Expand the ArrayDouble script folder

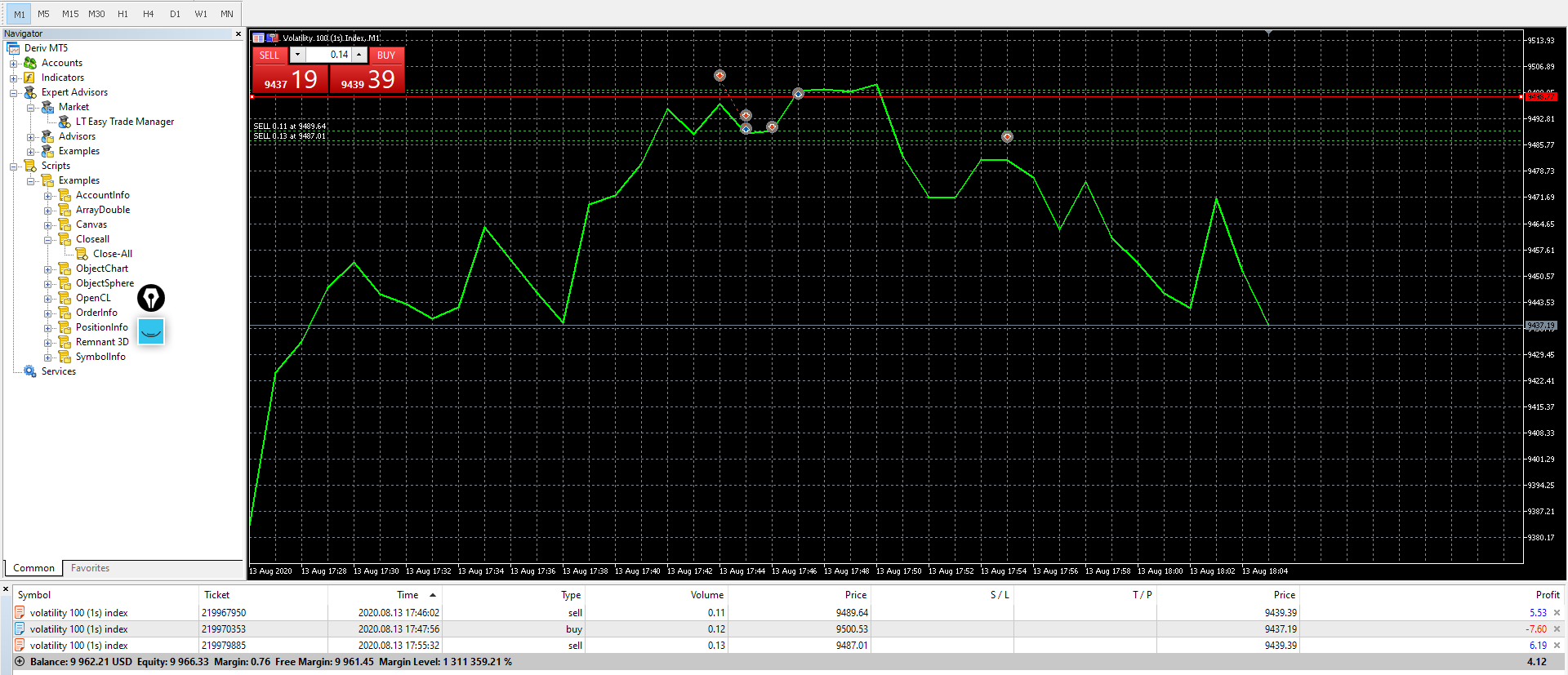click(47, 210)
